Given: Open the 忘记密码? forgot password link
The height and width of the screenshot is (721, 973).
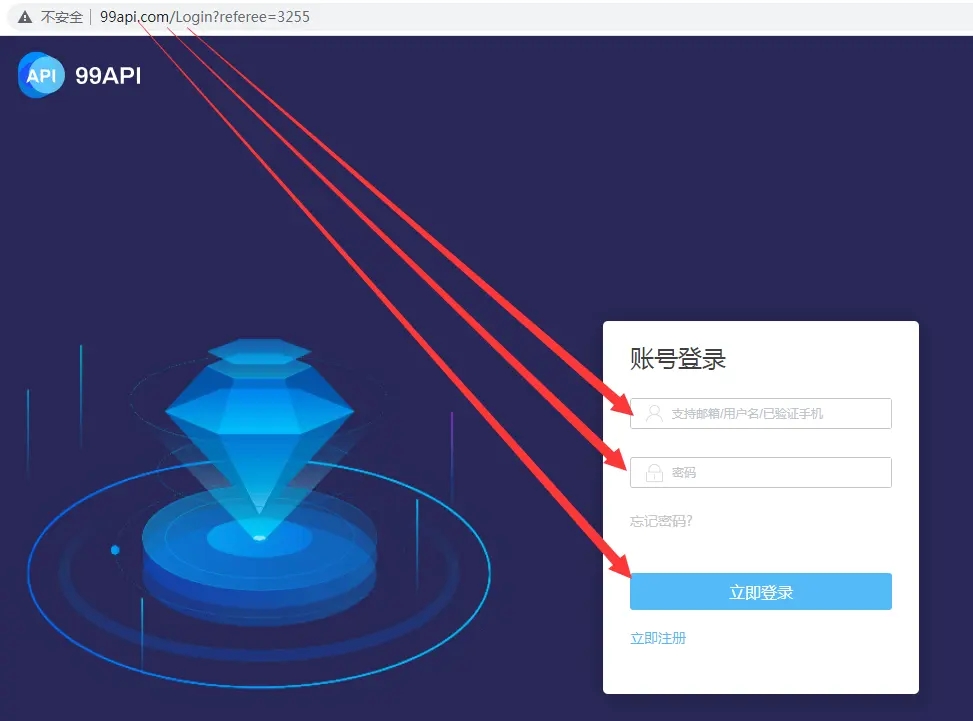Looking at the screenshot, I should [x=661, y=521].
